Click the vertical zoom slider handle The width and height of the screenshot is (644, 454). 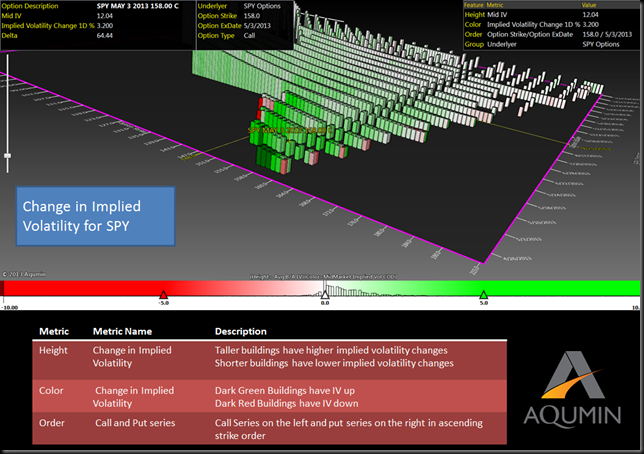[x=7, y=156]
